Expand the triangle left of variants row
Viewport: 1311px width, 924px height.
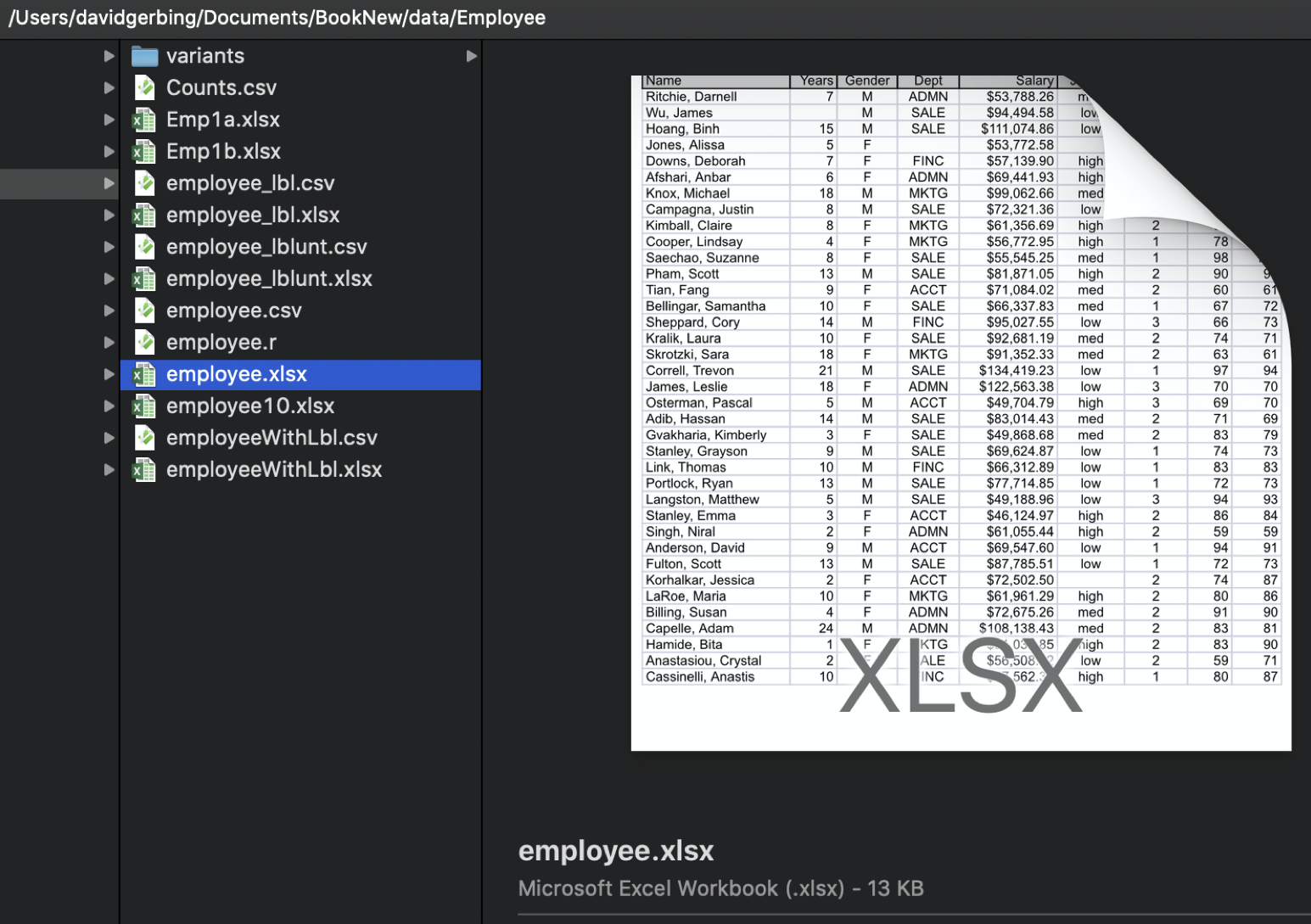(x=109, y=56)
